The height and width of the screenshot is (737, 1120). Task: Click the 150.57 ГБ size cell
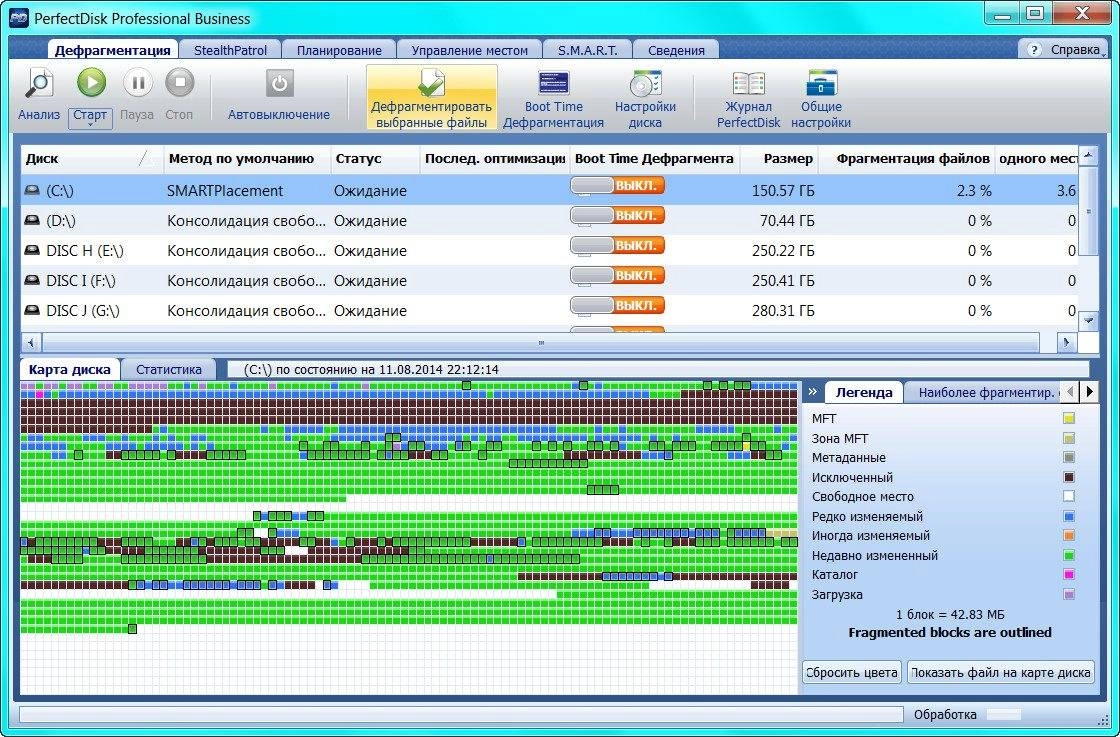point(783,191)
